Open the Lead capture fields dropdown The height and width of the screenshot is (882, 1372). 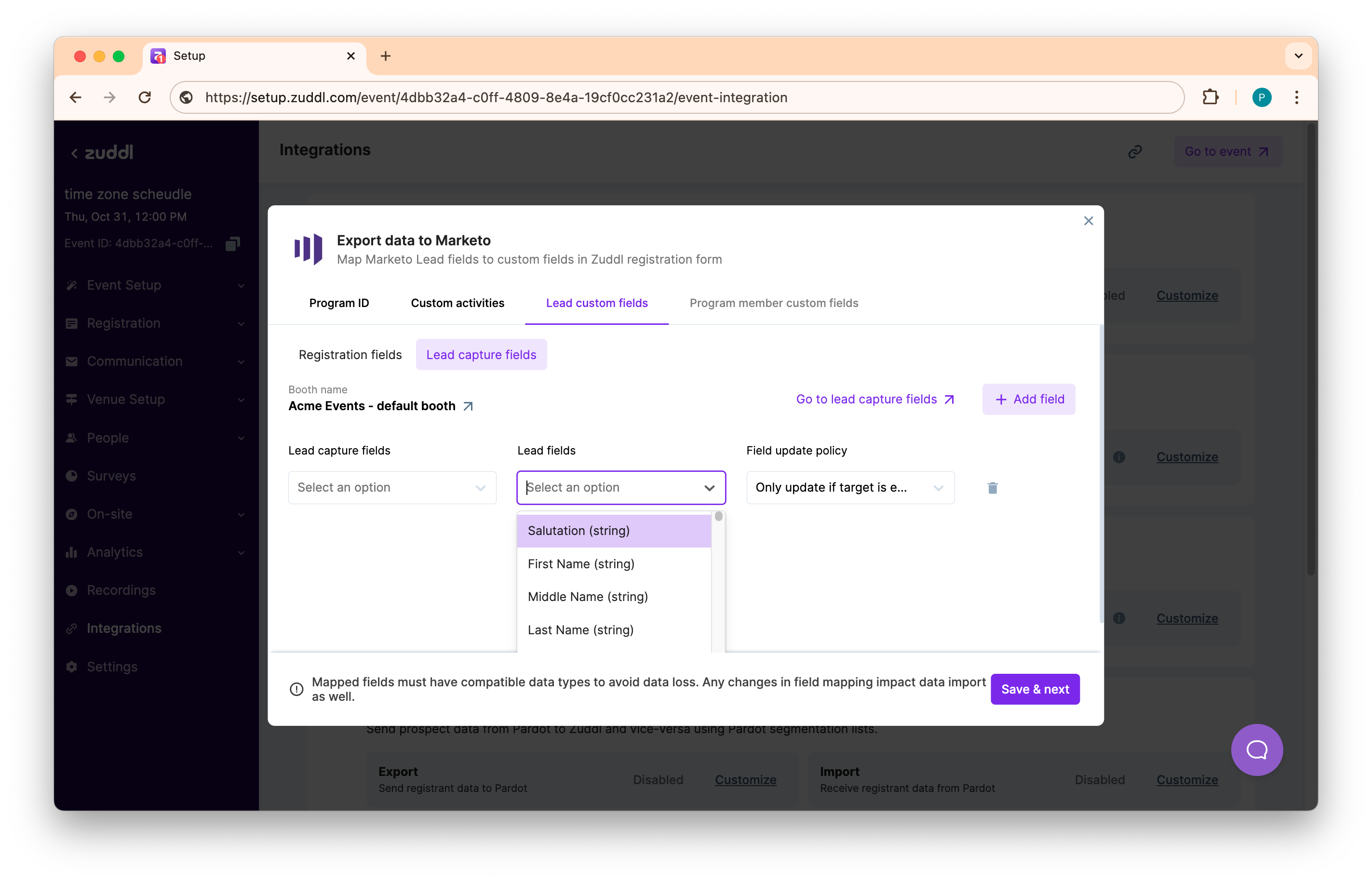click(392, 487)
